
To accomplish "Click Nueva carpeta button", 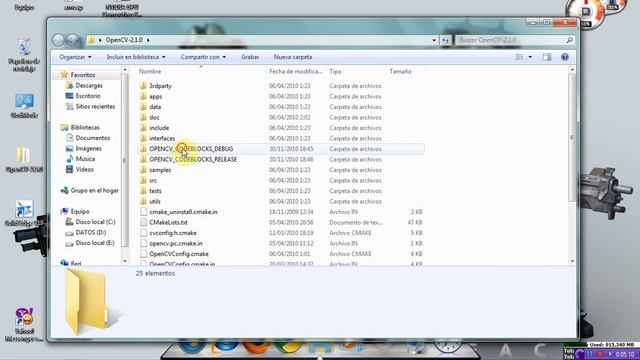I will click(293, 57).
